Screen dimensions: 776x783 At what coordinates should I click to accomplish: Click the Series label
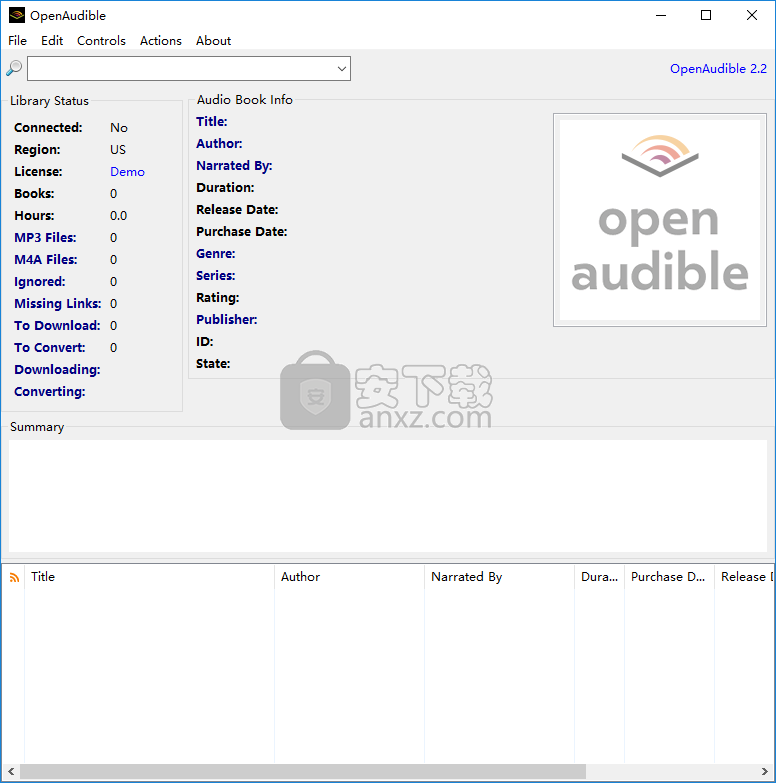tap(216, 276)
